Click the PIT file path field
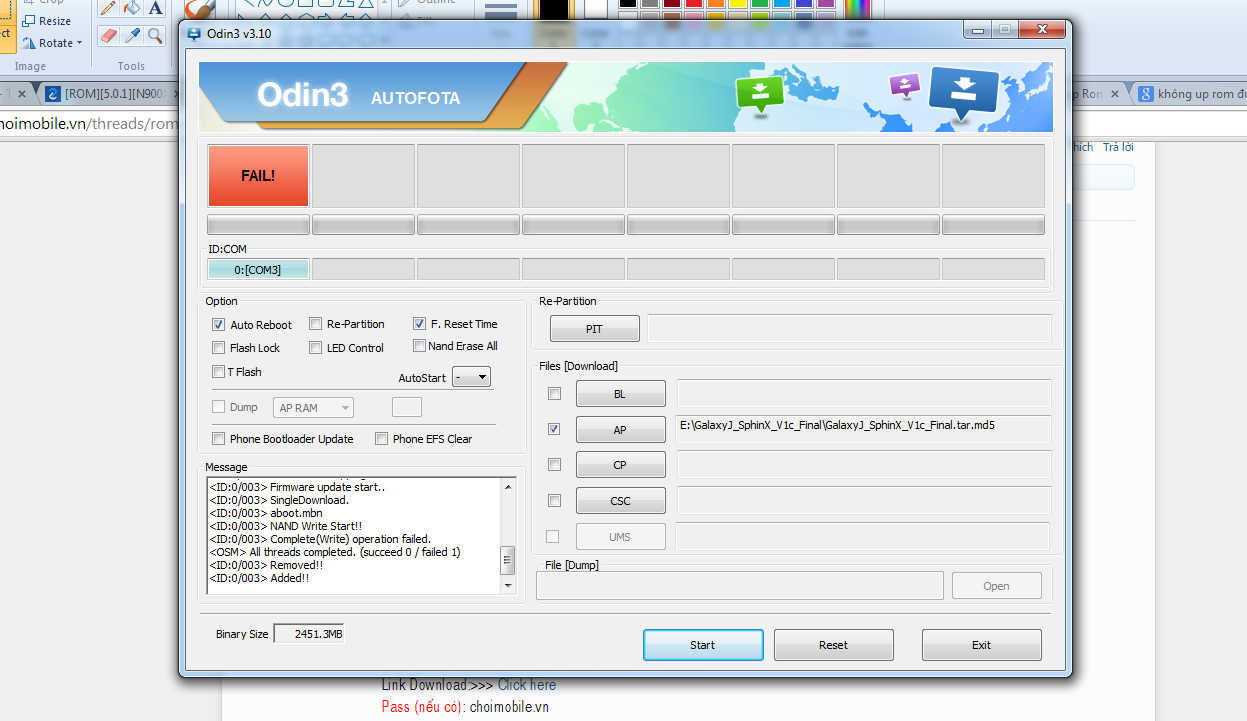 [x=849, y=328]
